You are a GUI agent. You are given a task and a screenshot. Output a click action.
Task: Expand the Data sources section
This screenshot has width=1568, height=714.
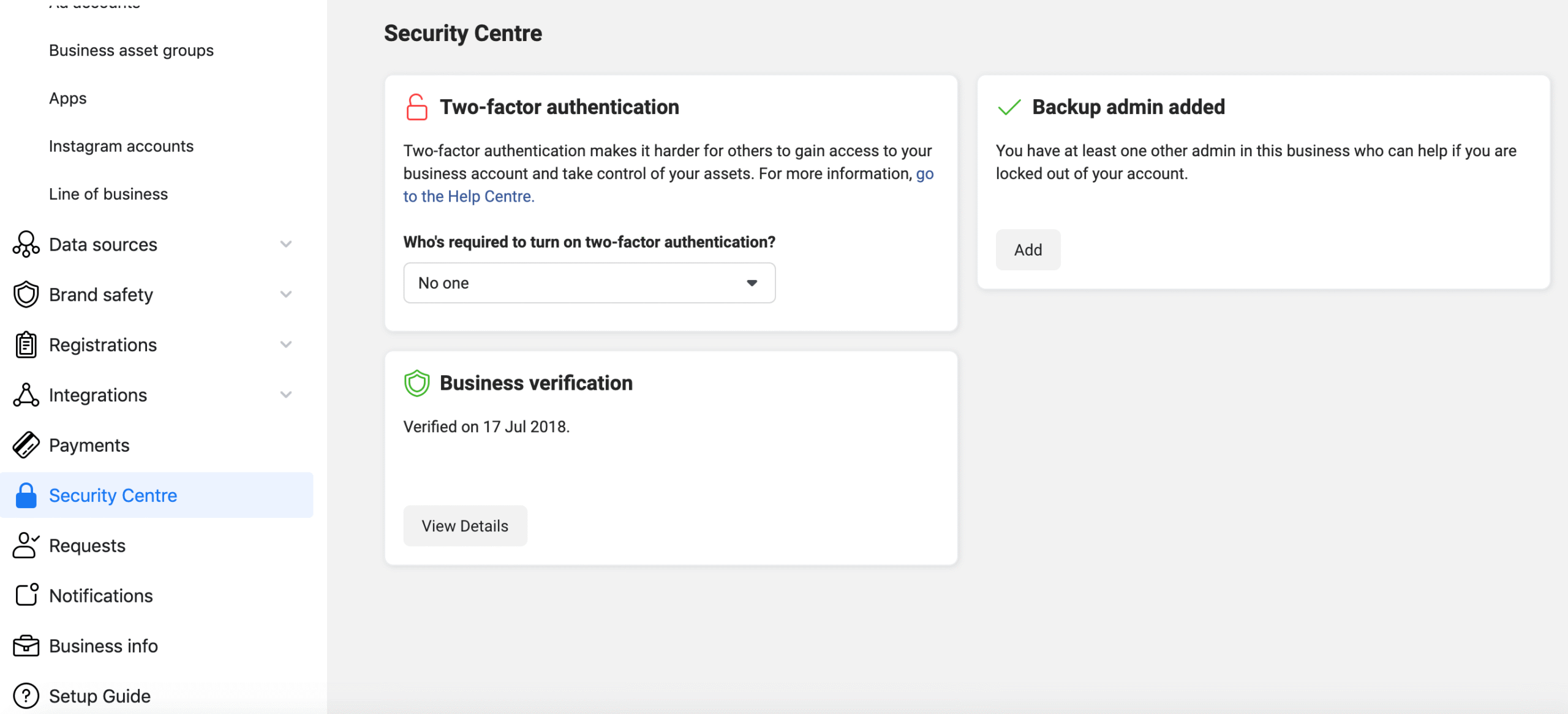click(x=285, y=244)
